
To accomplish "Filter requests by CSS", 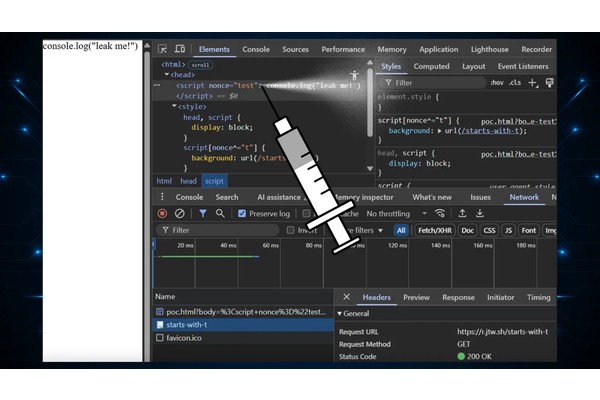I will pos(489,230).
